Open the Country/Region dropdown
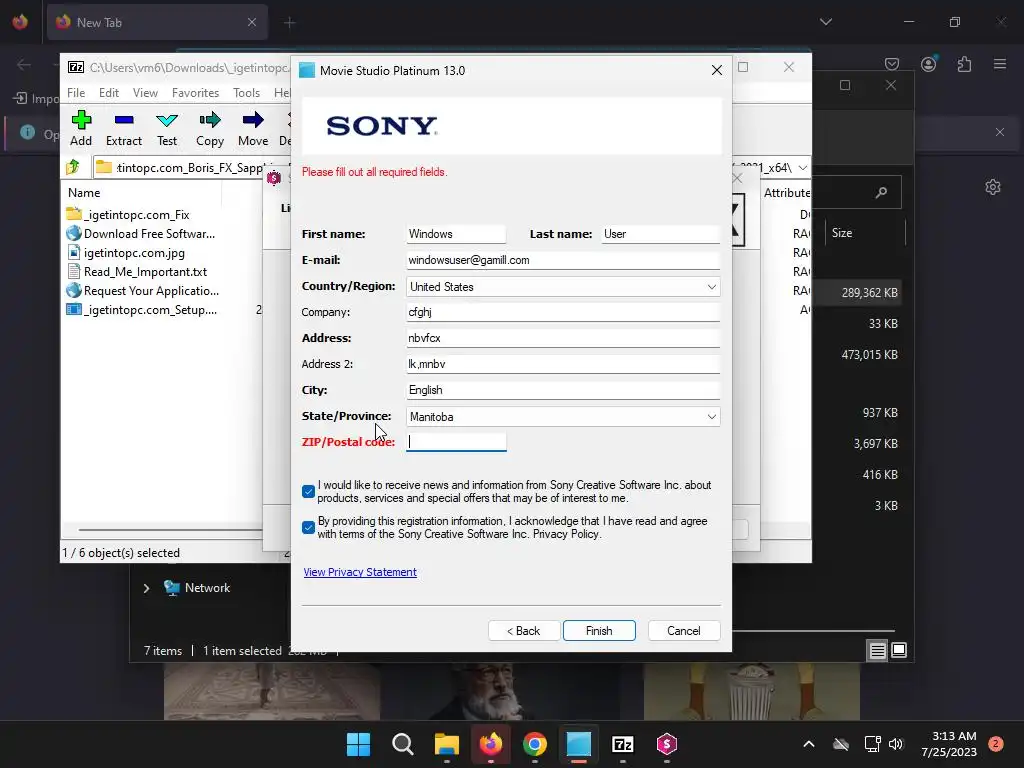Screen dimensions: 1024x768 [711, 287]
